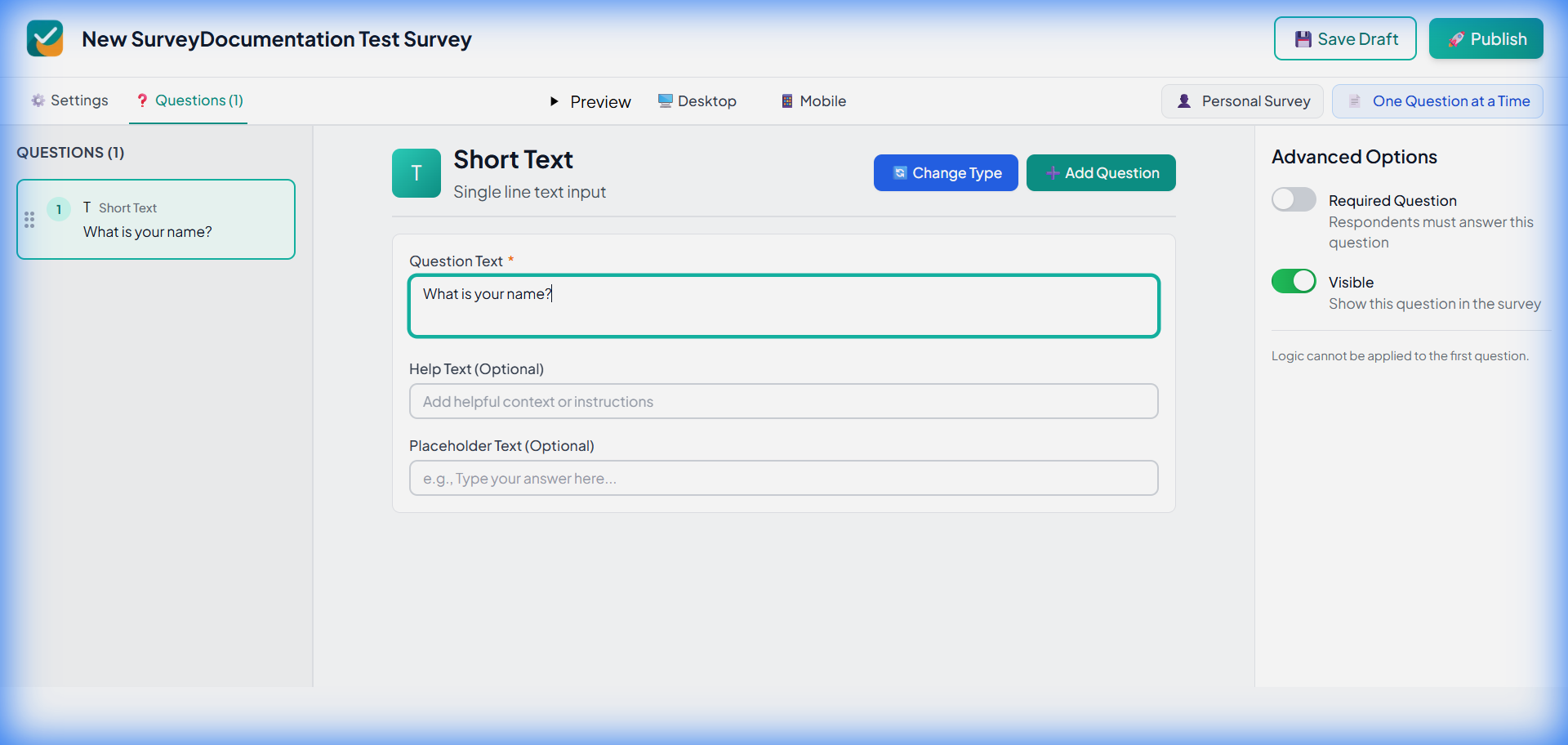The width and height of the screenshot is (1568, 745).
Task: Click the survey app logo checkmark icon
Action: click(x=45, y=38)
